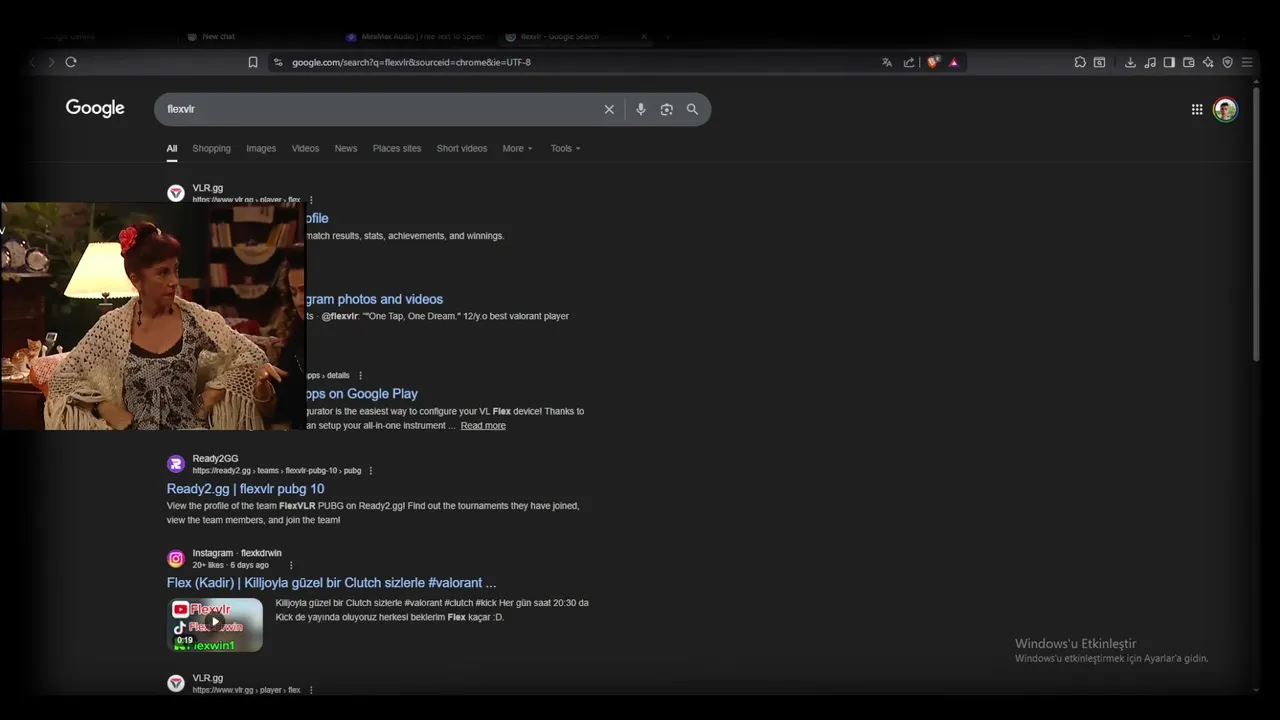Start voice search with the microphone icon
This screenshot has height=720, width=1280.
(641, 109)
